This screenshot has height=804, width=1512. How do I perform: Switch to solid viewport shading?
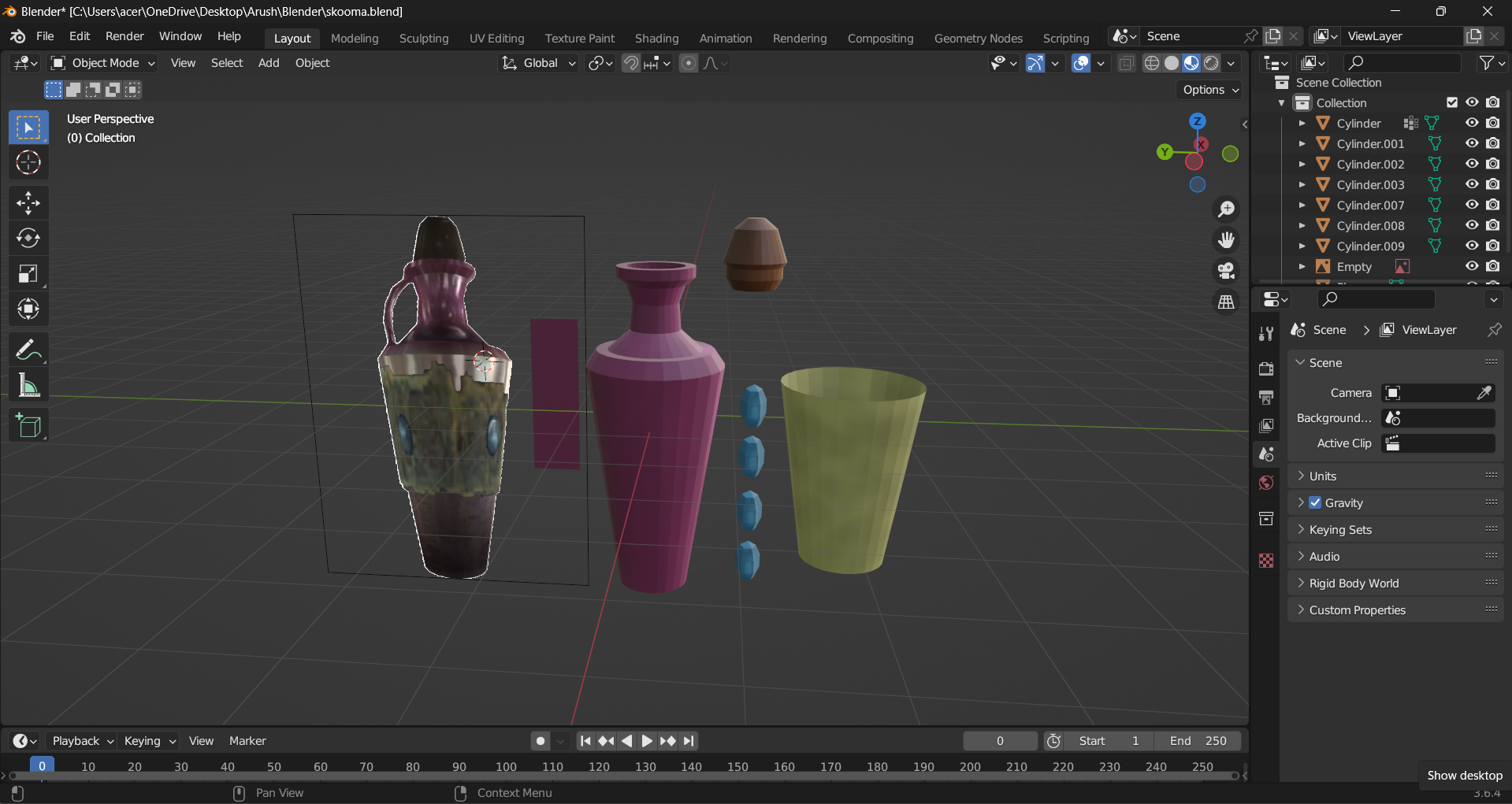1172,63
